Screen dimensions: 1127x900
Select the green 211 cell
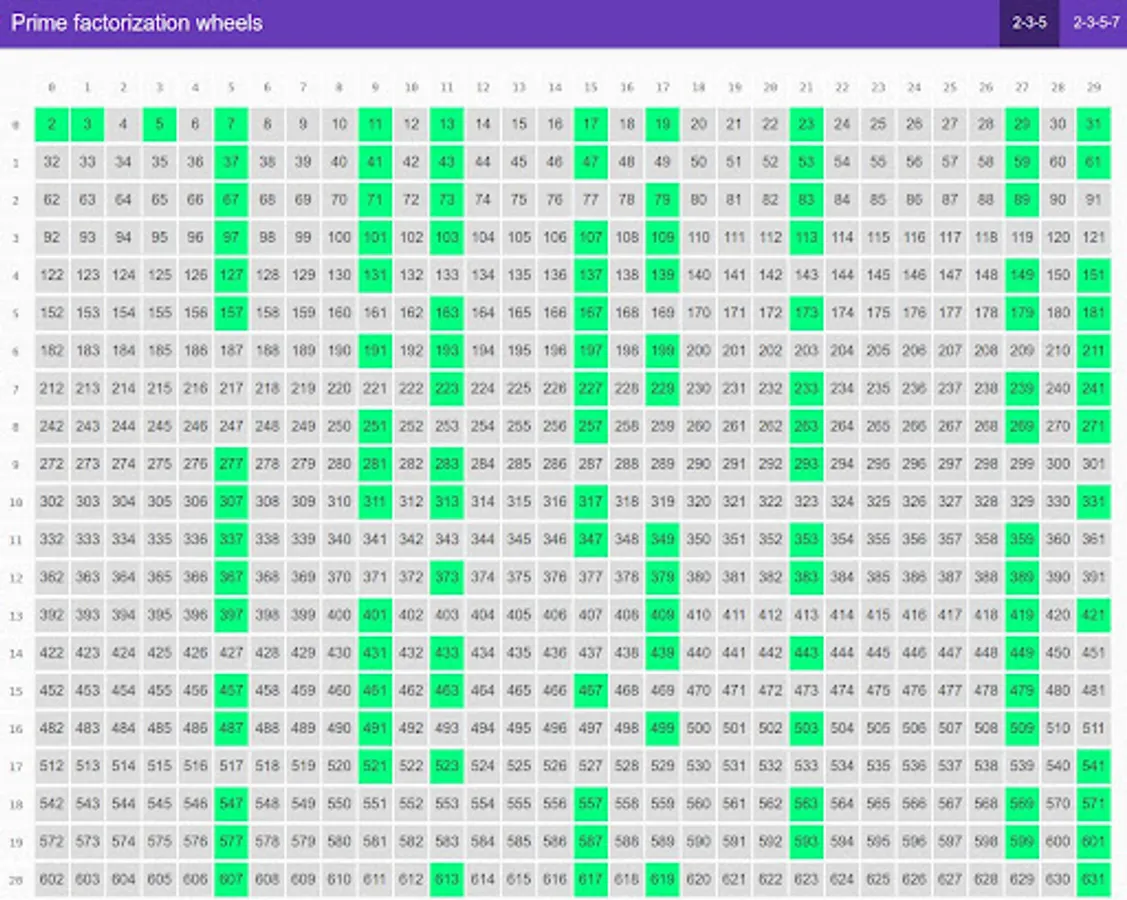[1094, 351]
